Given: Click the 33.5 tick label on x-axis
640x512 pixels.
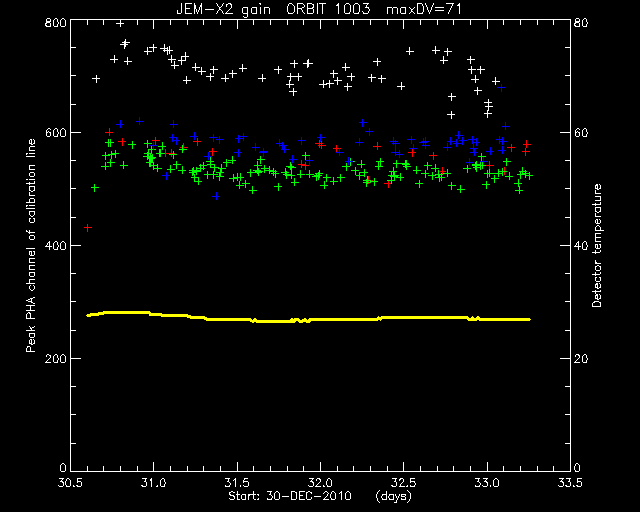Looking at the screenshot, I should click(570, 483).
